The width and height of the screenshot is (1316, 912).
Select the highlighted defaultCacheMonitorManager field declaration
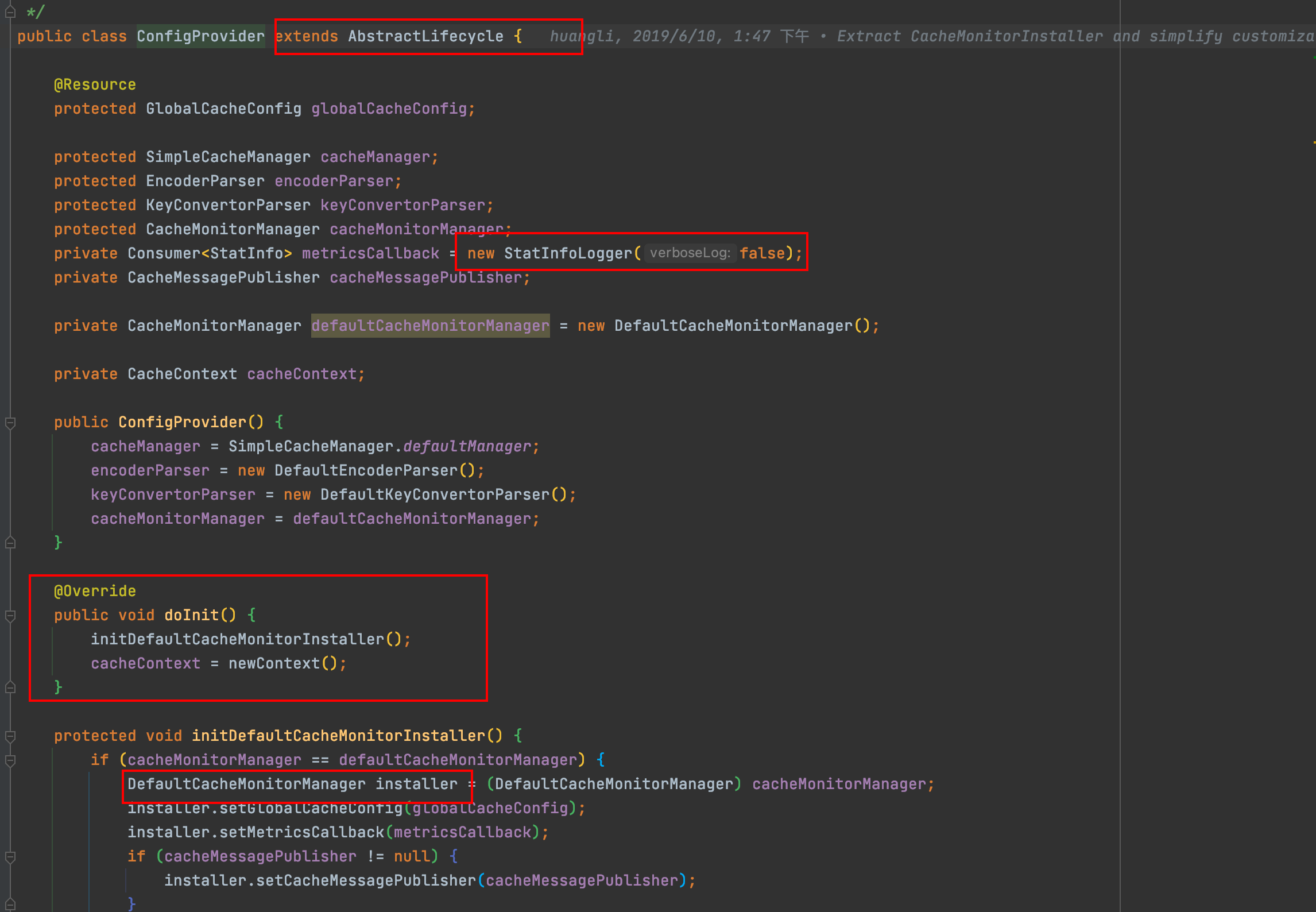click(x=430, y=326)
